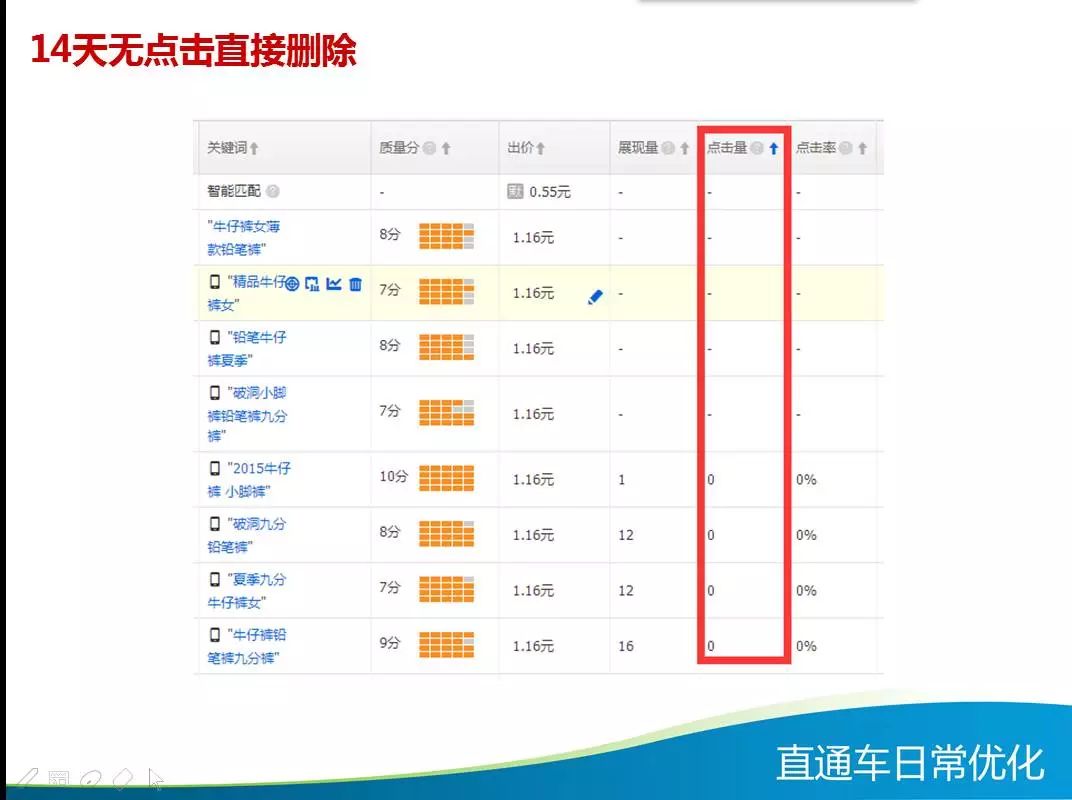1072x800 pixels.
Task: Click the slide title 14天无点击直接删除
Action: point(193,50)
